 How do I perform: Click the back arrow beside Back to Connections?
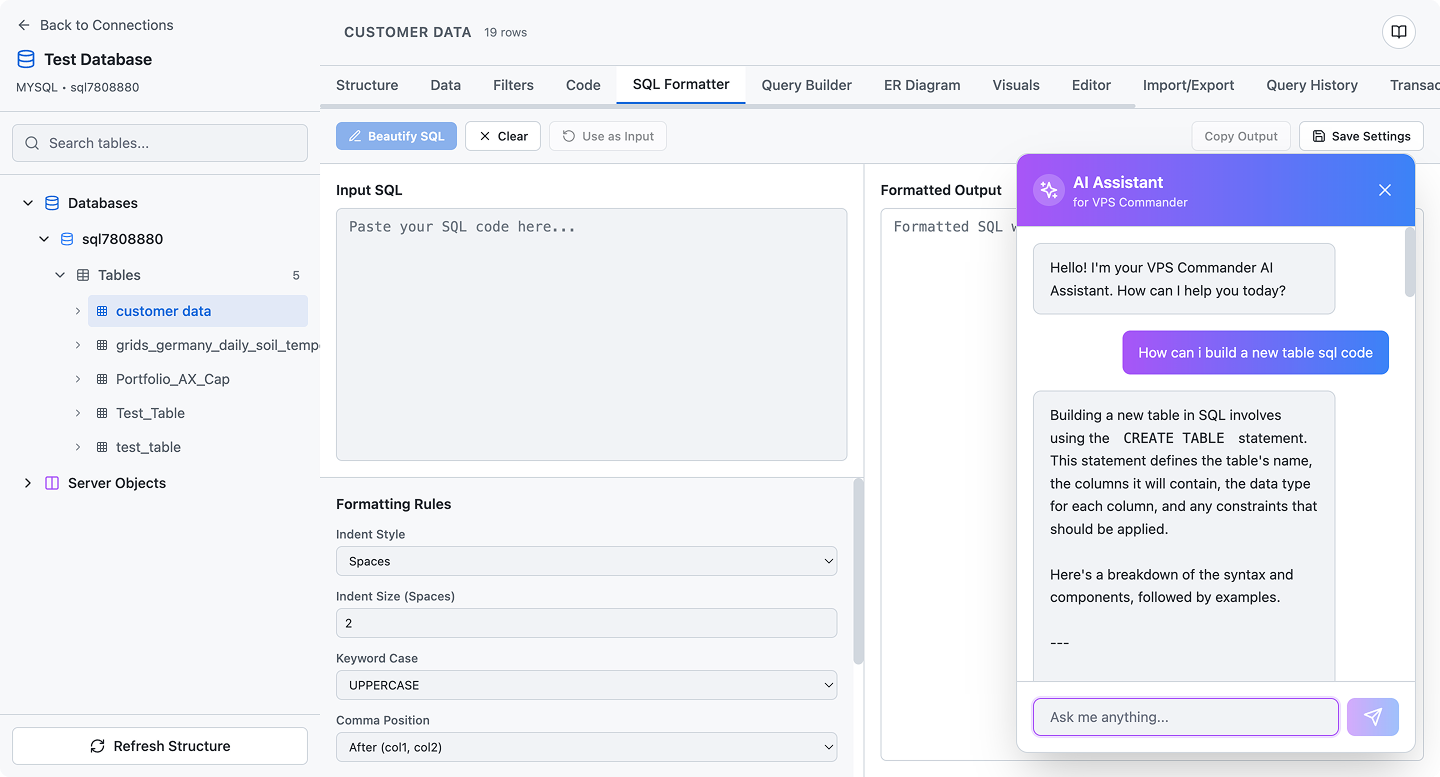pyautogui.click(x=22, y=25)
